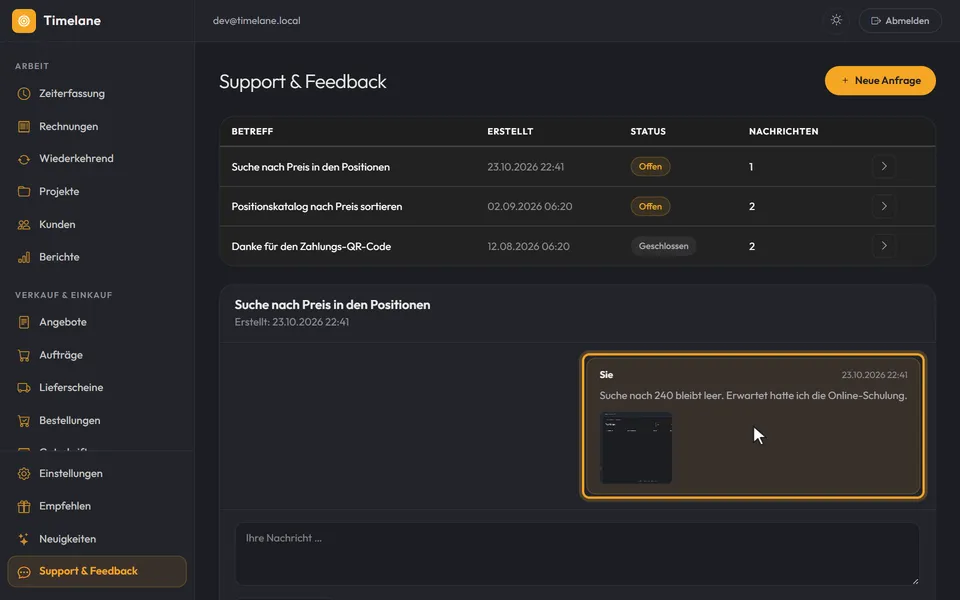The height and width of the screenshot is (600, 960).
Task: Click the Timelane logo icon
Action: (x=24, y=21)
